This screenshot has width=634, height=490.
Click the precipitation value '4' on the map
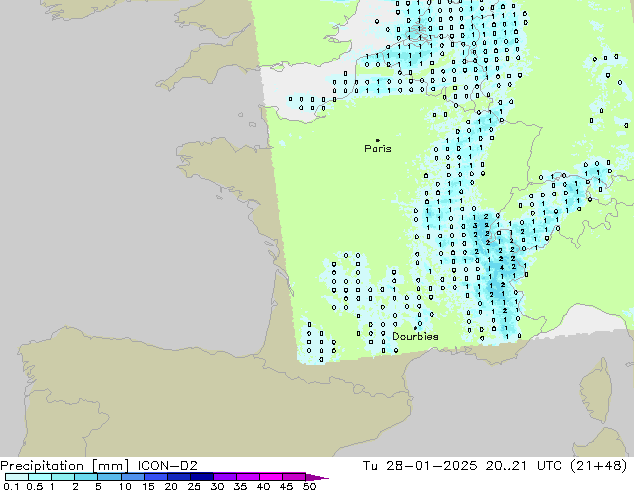[x=502, y=267]
